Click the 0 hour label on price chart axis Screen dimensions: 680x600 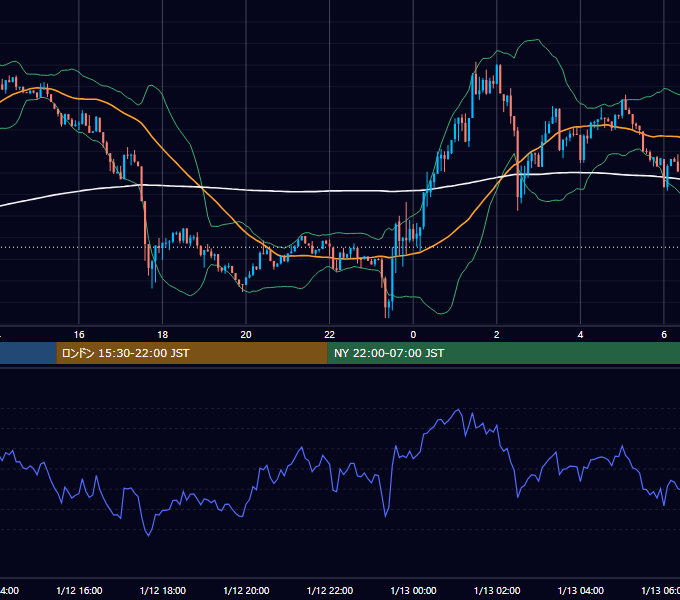[x=413, y=335]
